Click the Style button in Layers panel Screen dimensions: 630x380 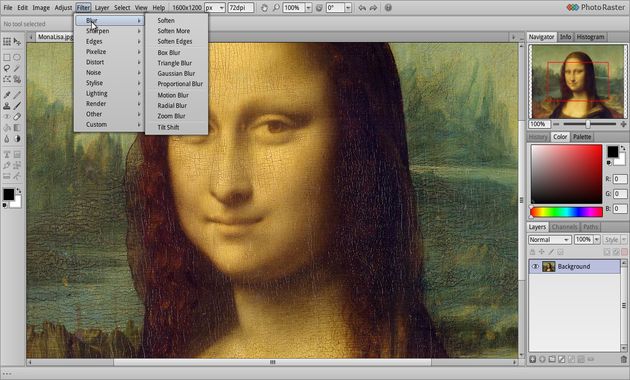(x=612, y=240)
